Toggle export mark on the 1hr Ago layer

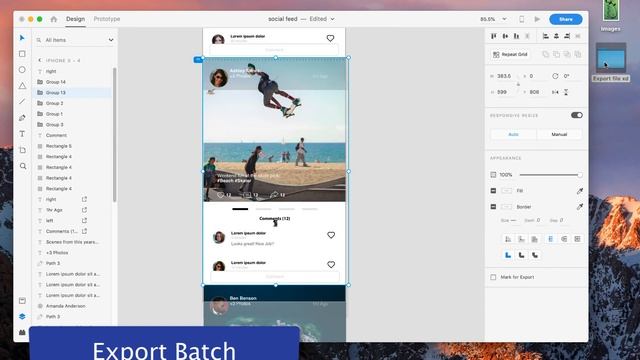(84, 210)
